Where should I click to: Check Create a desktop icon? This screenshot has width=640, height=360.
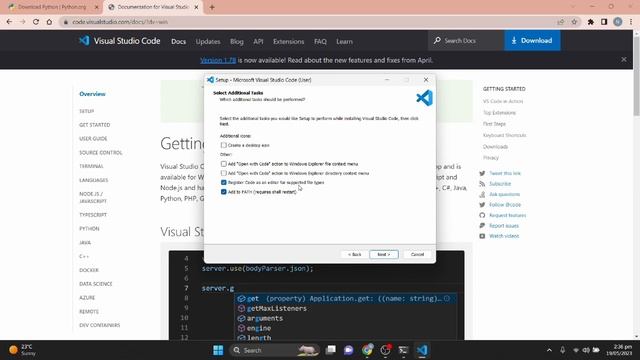224,145
